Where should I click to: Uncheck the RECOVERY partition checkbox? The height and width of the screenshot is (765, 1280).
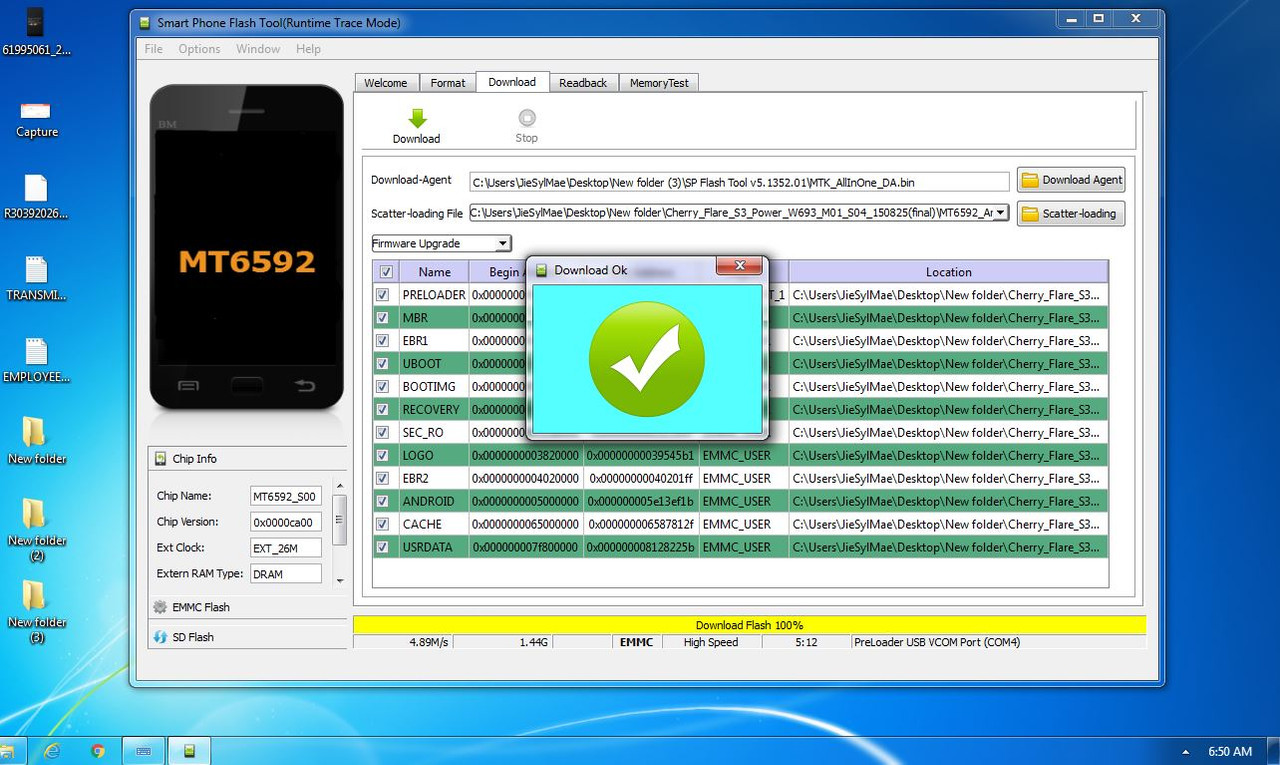pos(382,410)
